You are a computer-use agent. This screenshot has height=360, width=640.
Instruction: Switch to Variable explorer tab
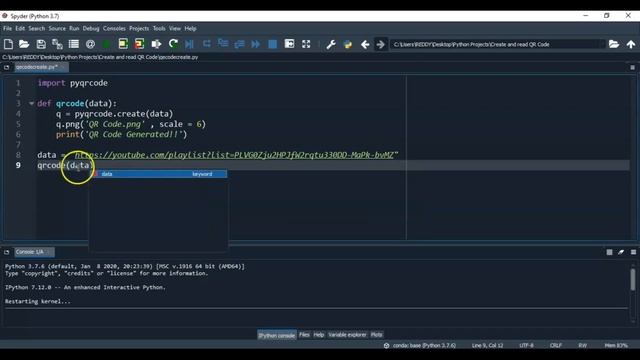pos(347,335)
